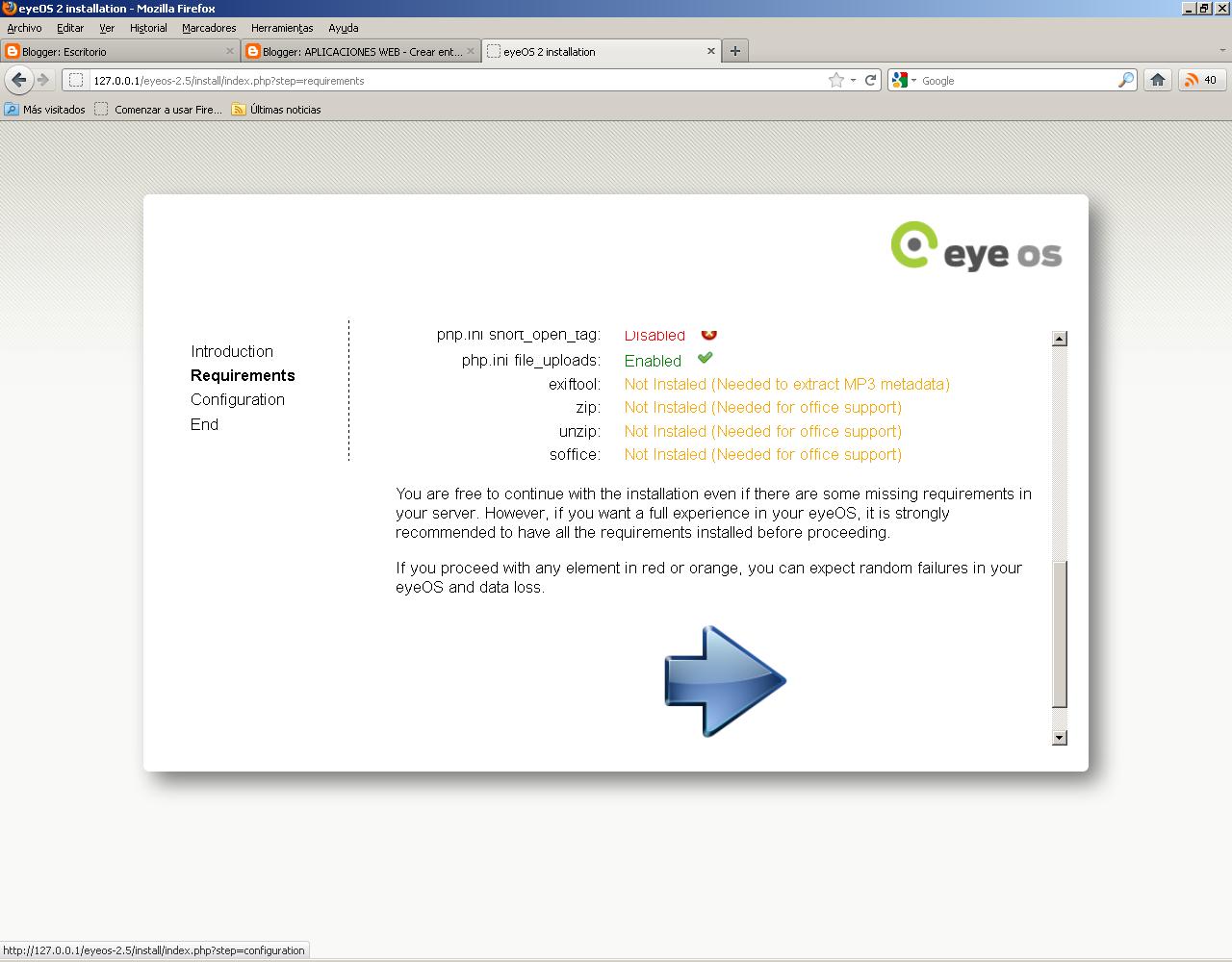Click the Configuration step label
Viewport: 1232px width, 962px height.
coord(238,399)
